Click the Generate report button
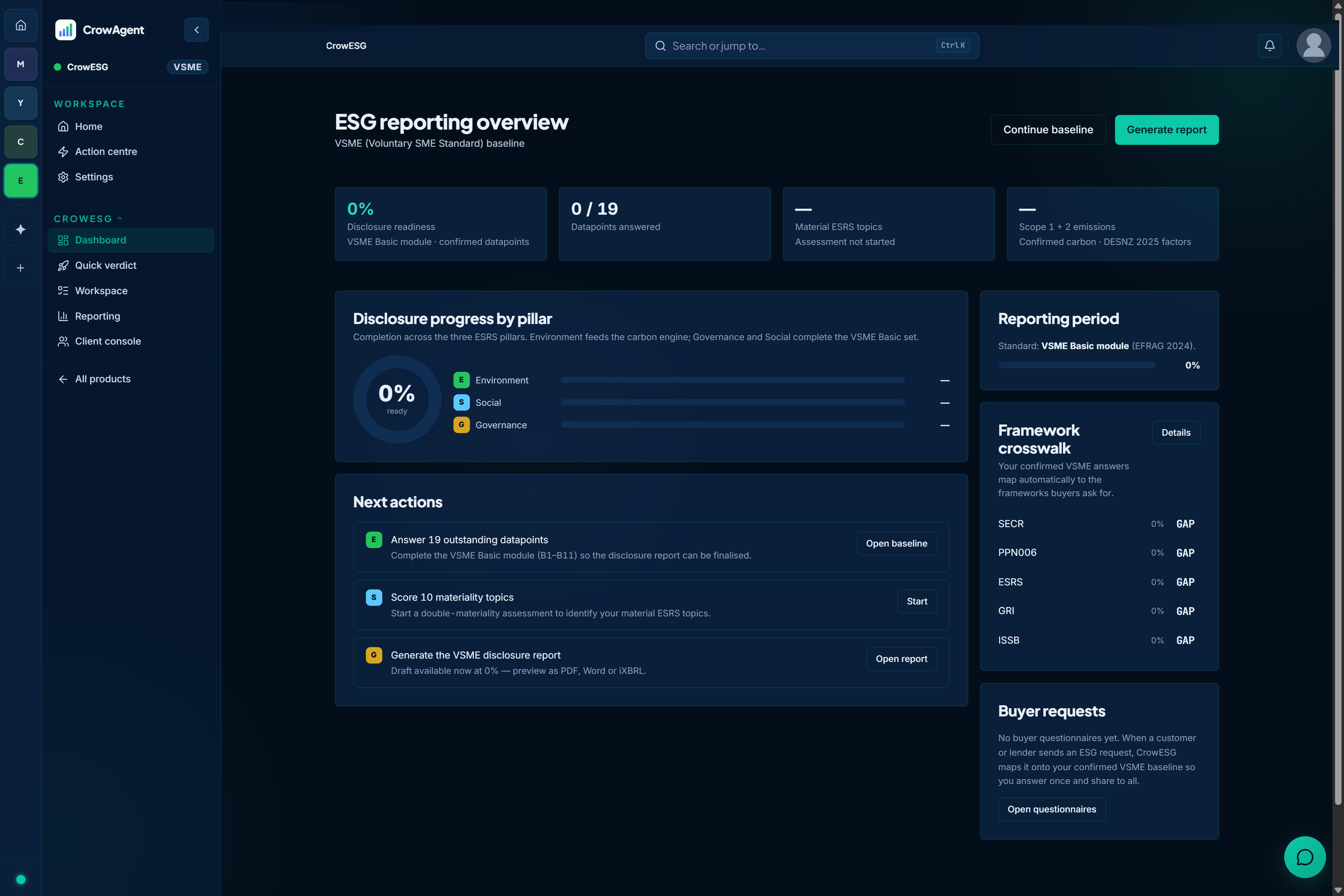The image size is (1344, 896). point(1166,130)
